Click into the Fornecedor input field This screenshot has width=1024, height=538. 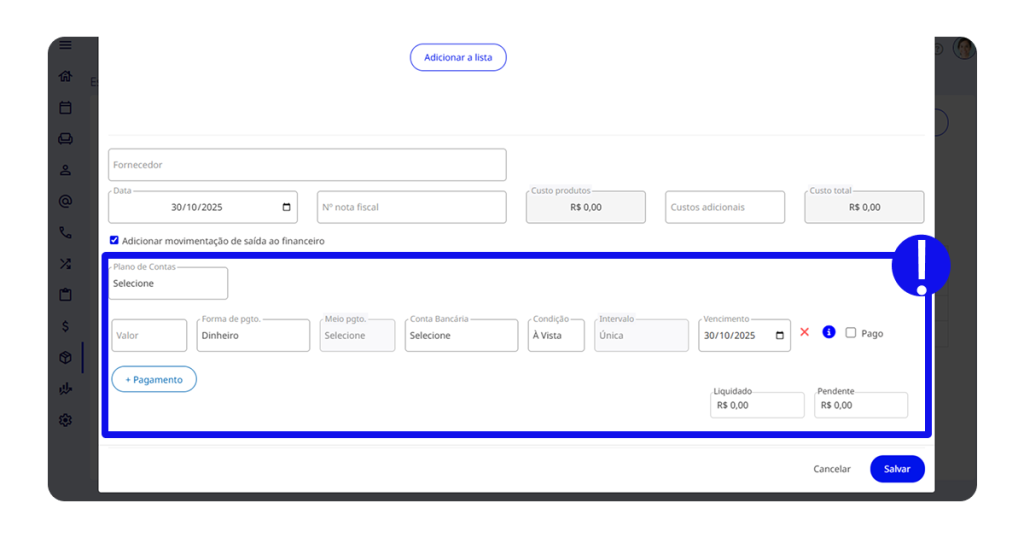tap(307, 165)
